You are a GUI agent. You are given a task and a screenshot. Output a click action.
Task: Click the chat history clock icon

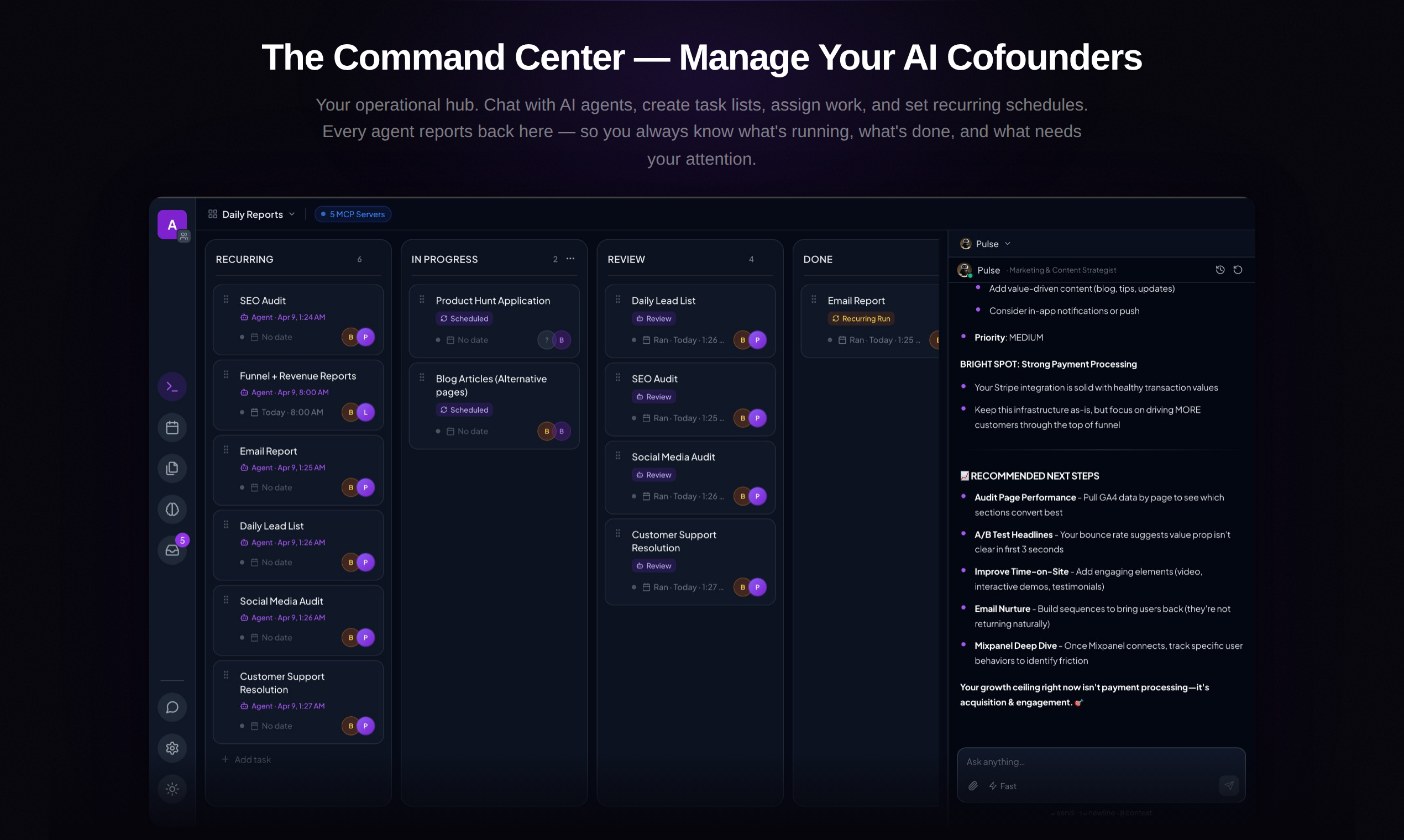(x=1220, y=270)
